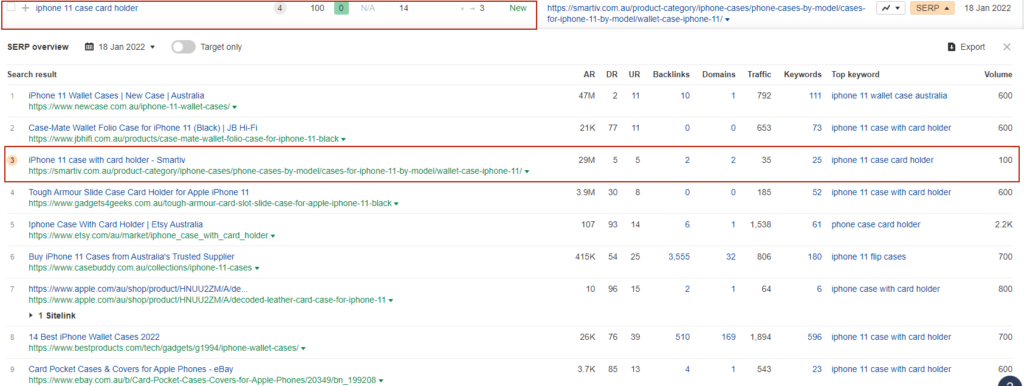Screen dimensions: 1024x386
Task: Open the 596 keywords for bestproducts result
Action: [x=814, y=337]
